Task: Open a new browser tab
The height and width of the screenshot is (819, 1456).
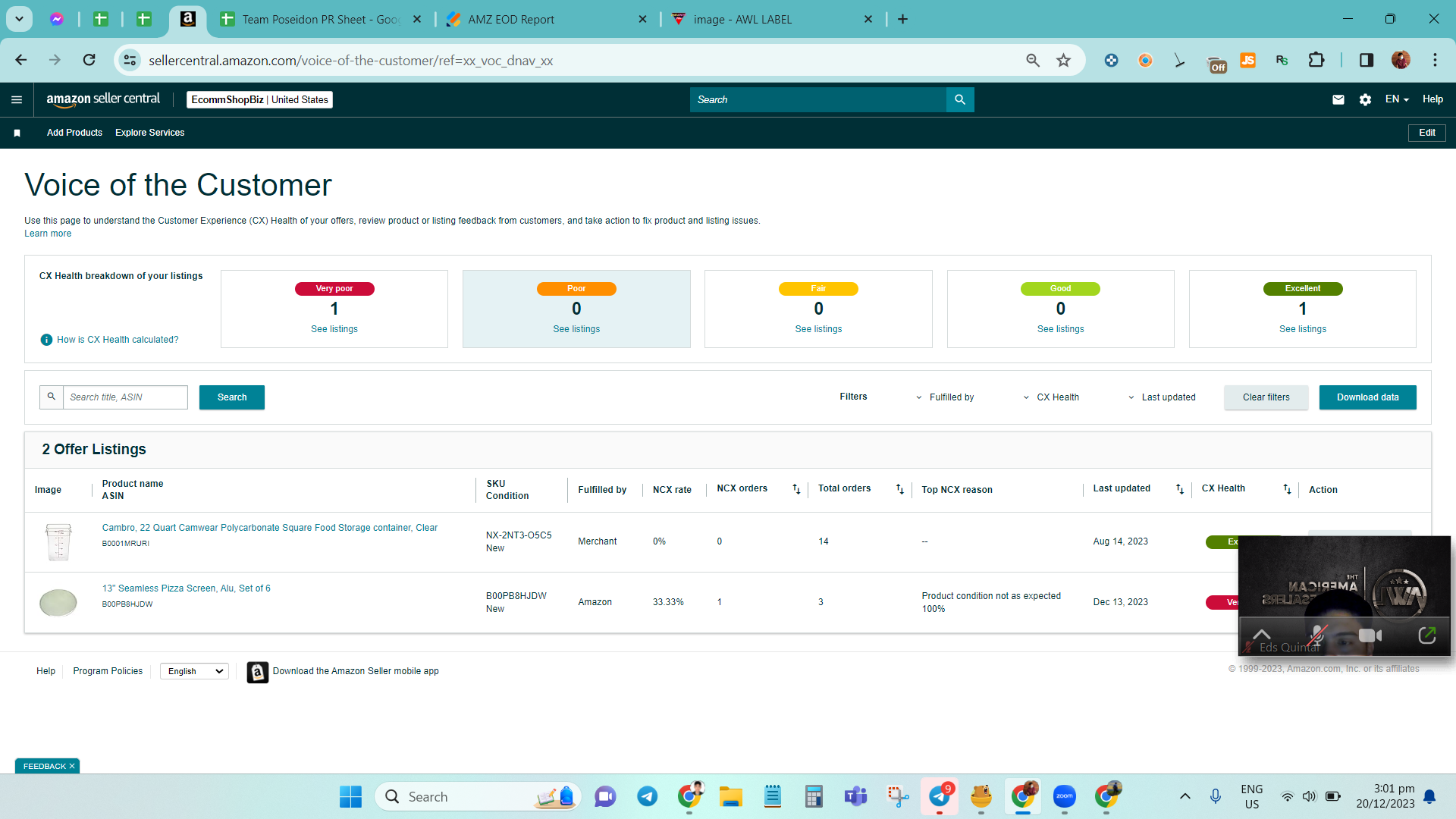Action: [902, 20]
